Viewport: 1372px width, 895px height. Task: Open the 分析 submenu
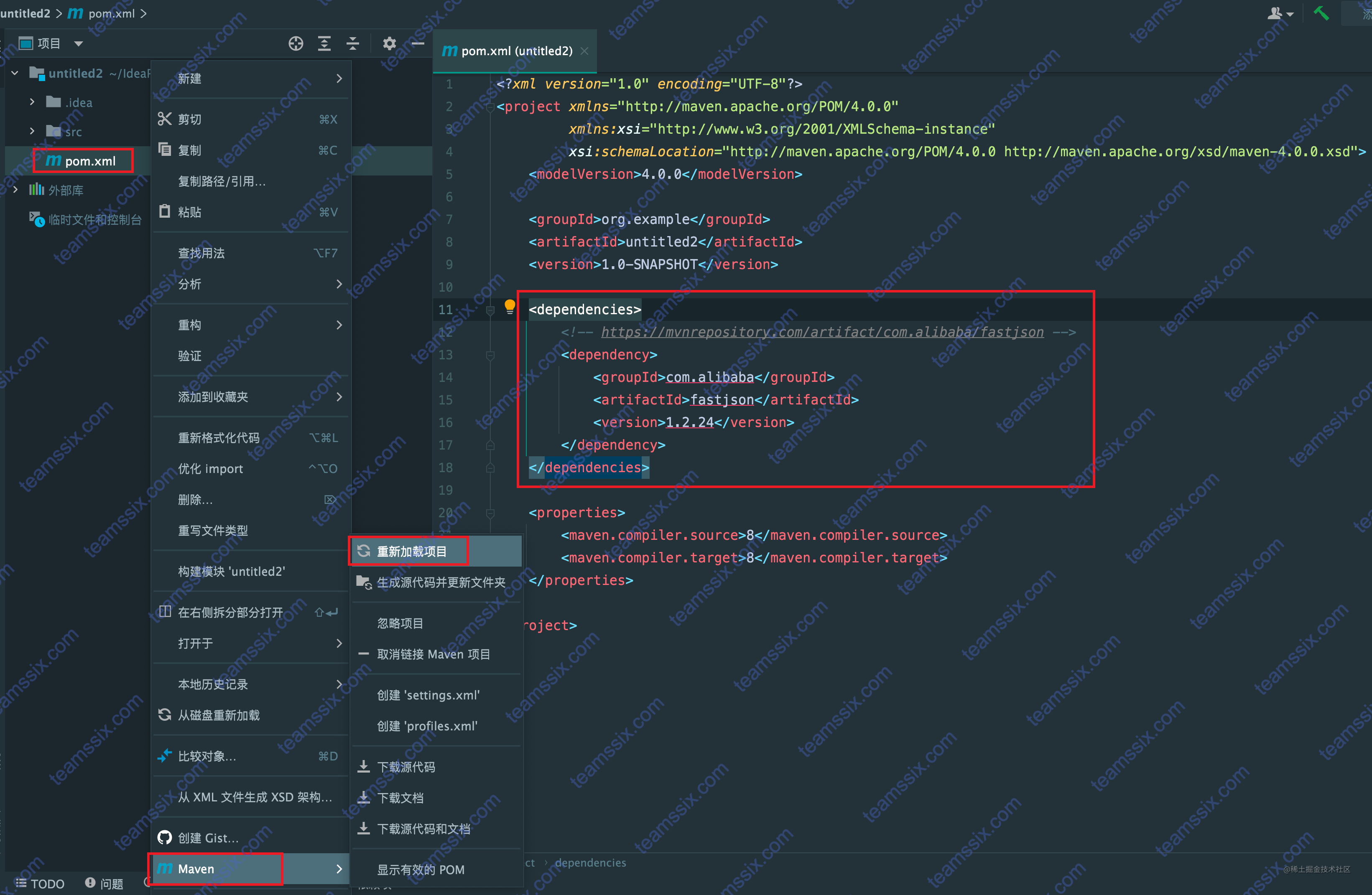(251, 284)
